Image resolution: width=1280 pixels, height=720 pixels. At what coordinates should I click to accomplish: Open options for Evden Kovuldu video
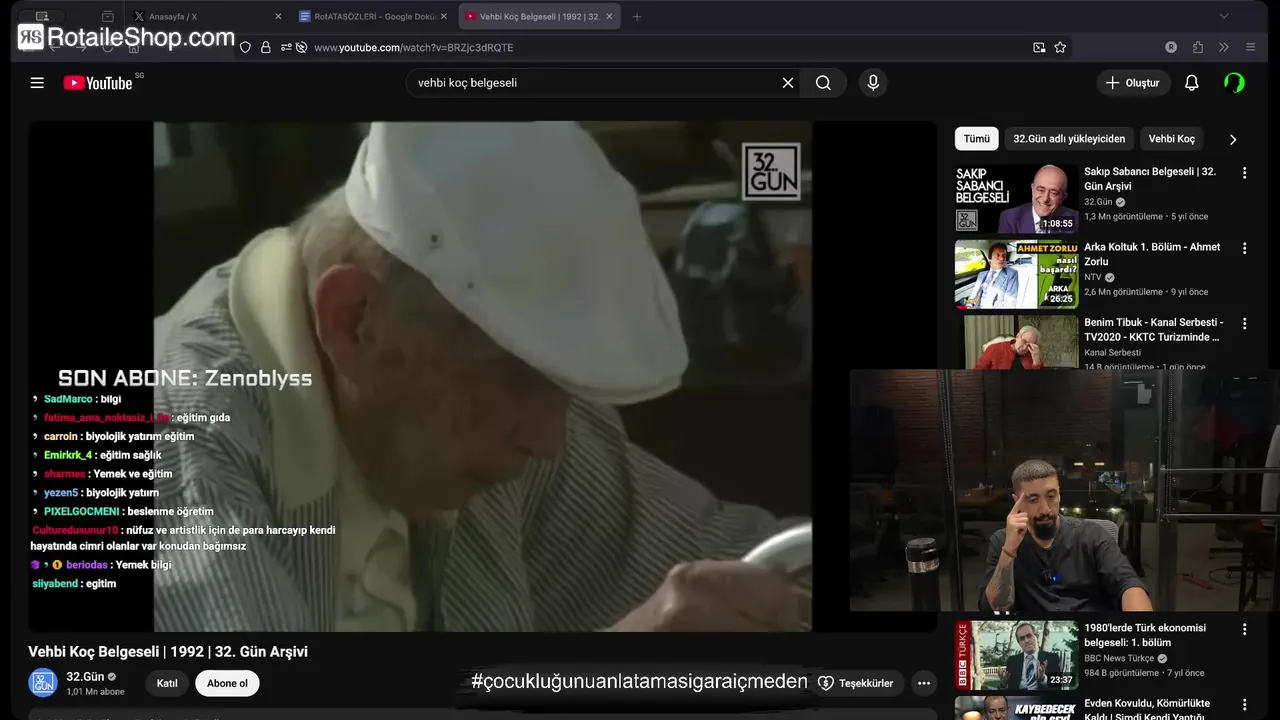tap(1244, 705)
